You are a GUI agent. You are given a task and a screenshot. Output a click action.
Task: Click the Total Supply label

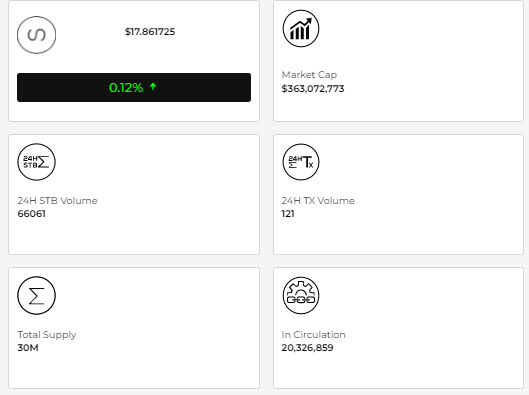click(x=47, y=335)
